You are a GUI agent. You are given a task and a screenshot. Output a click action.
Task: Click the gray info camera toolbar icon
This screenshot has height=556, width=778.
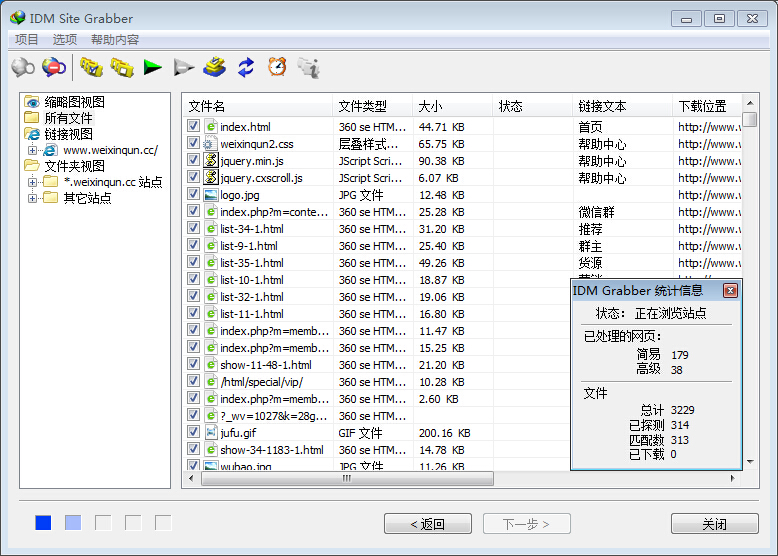point(308,67)
